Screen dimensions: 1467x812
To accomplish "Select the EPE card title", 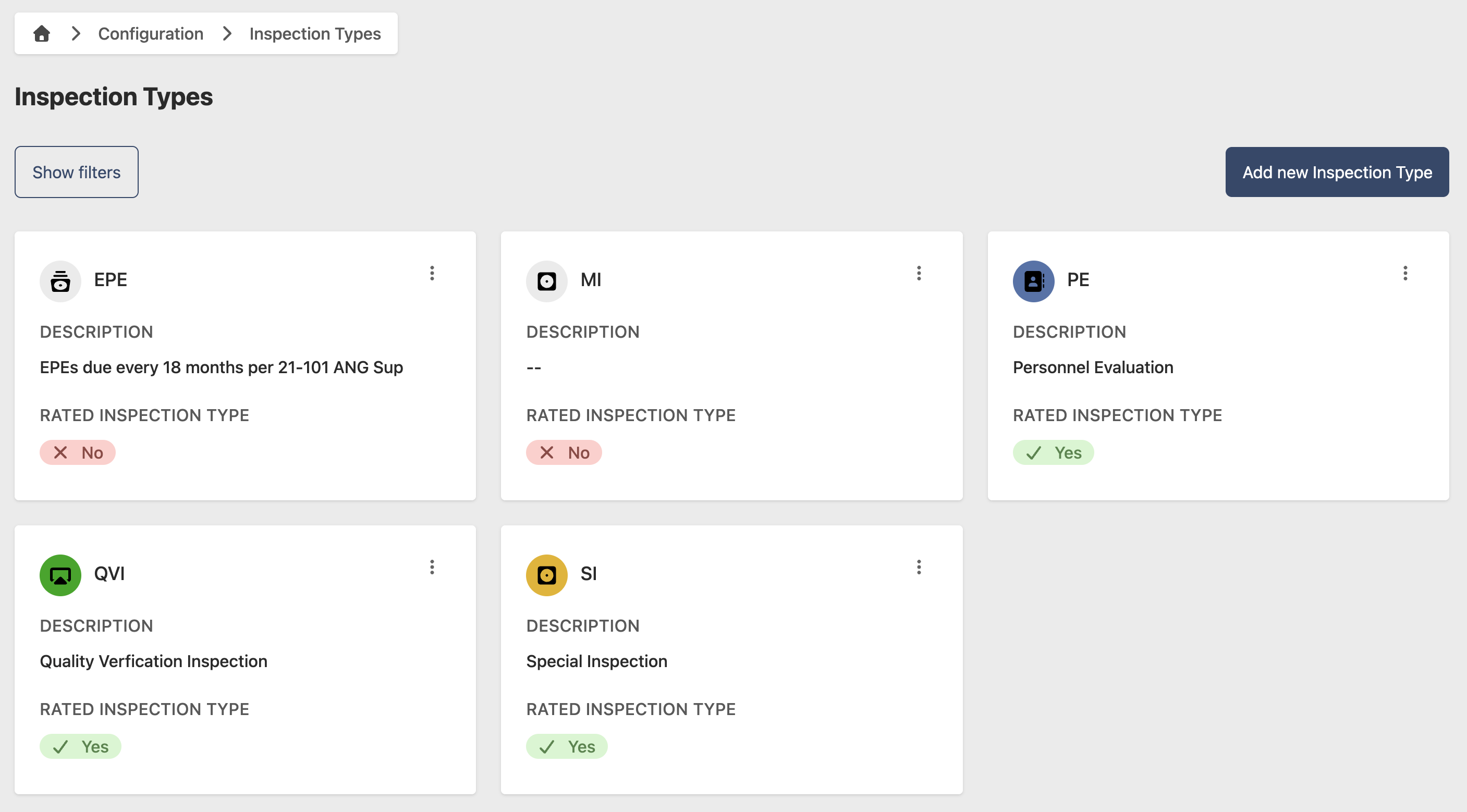I will [x=111, y=279].
